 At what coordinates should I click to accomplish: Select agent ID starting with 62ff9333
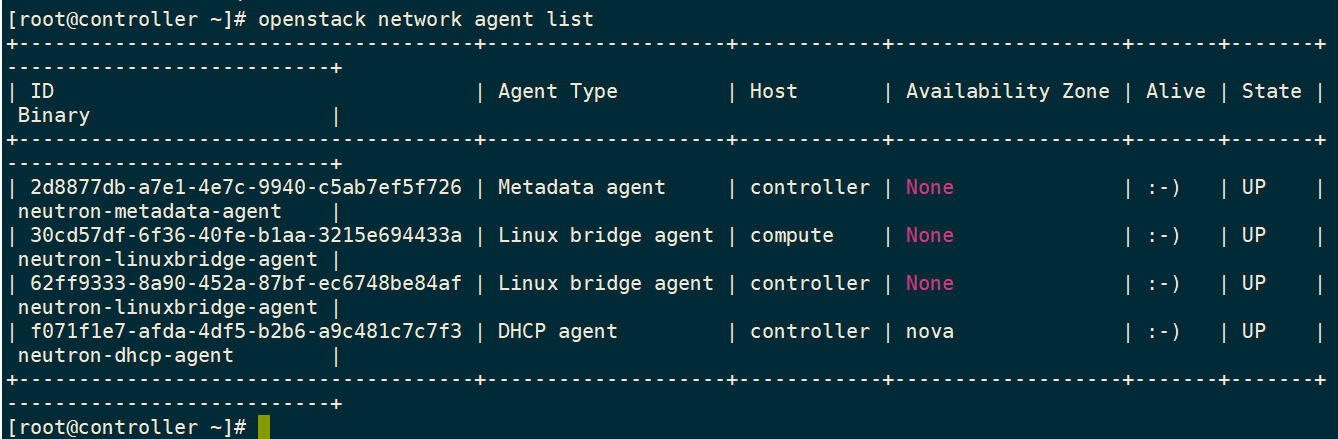(246, 283)
